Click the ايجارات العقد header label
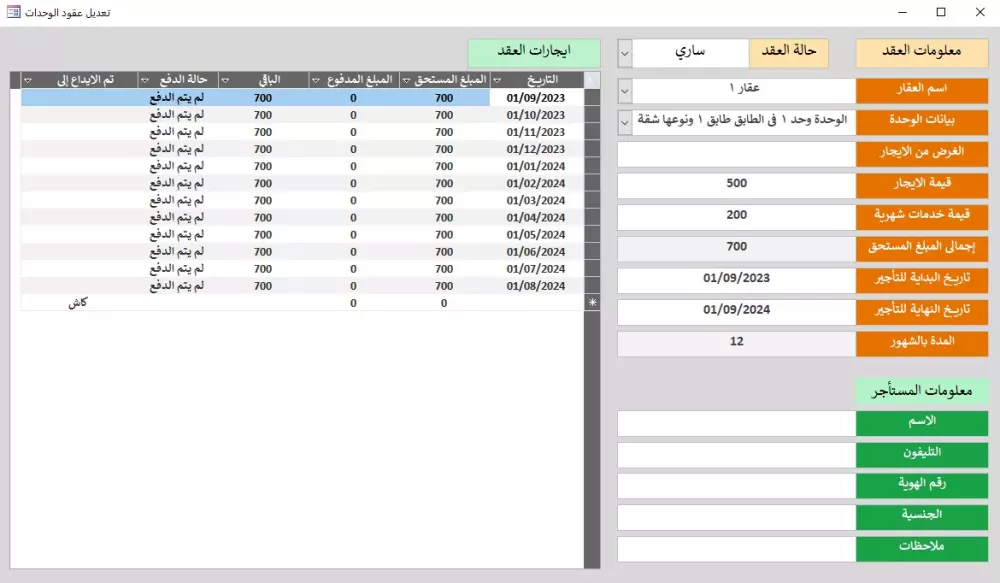Image resolution: width=1000 pixels, height=583 pixels. 536,53
